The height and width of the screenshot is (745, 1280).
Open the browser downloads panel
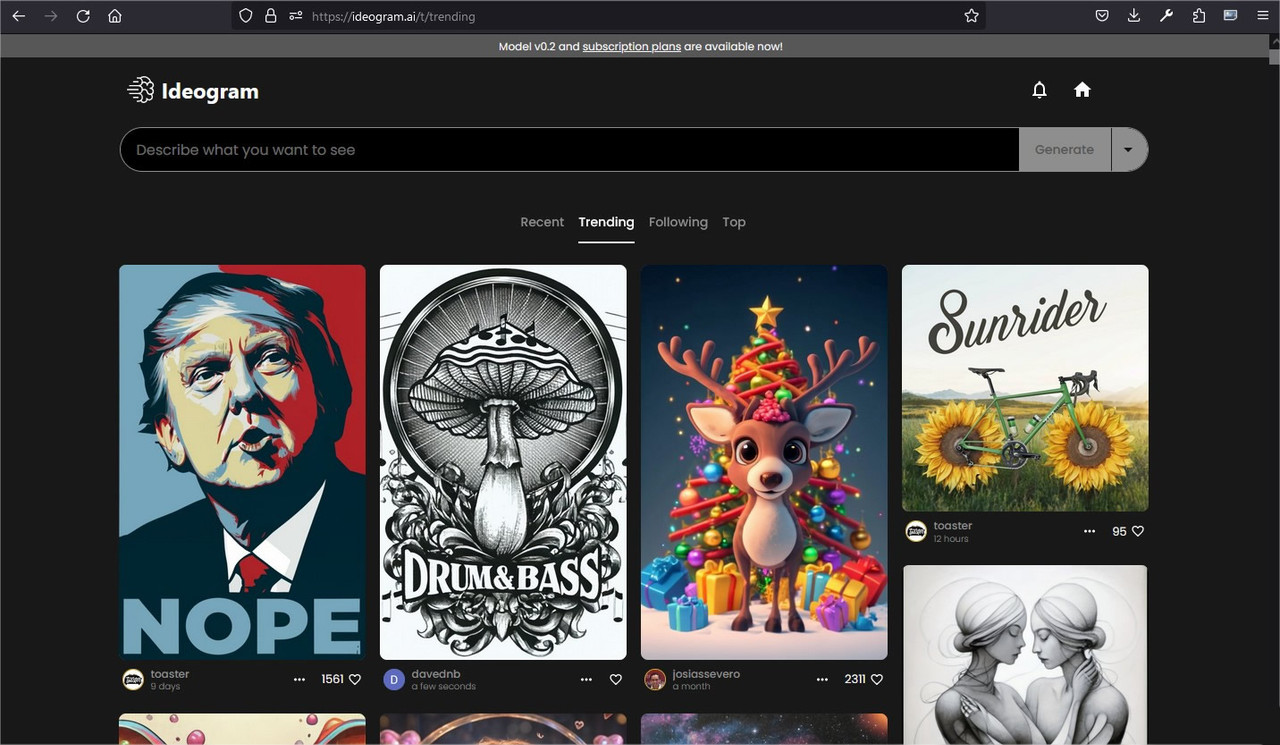click(1134, 16)
